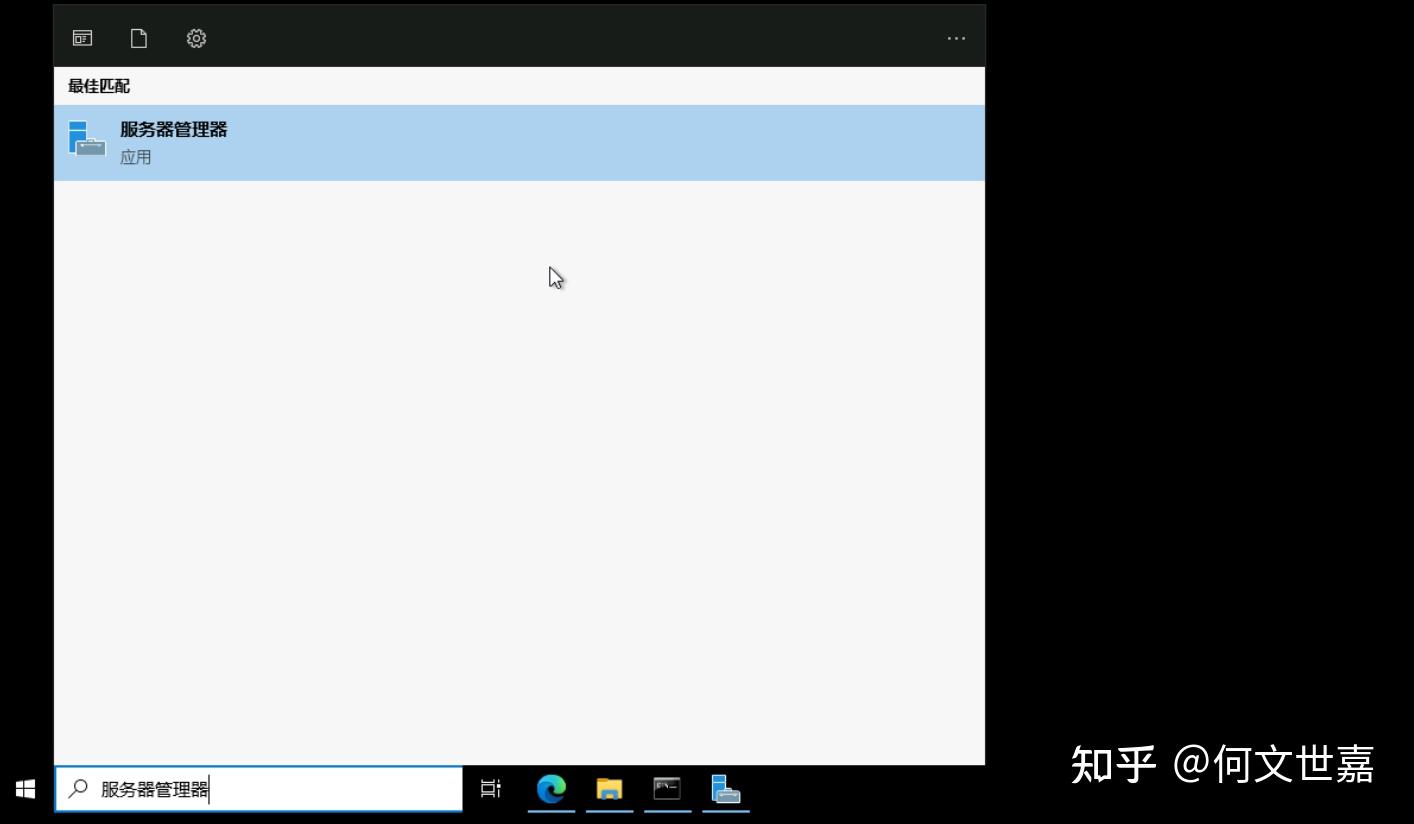
Task: Open the more options (···) menu
Action: 956,38
